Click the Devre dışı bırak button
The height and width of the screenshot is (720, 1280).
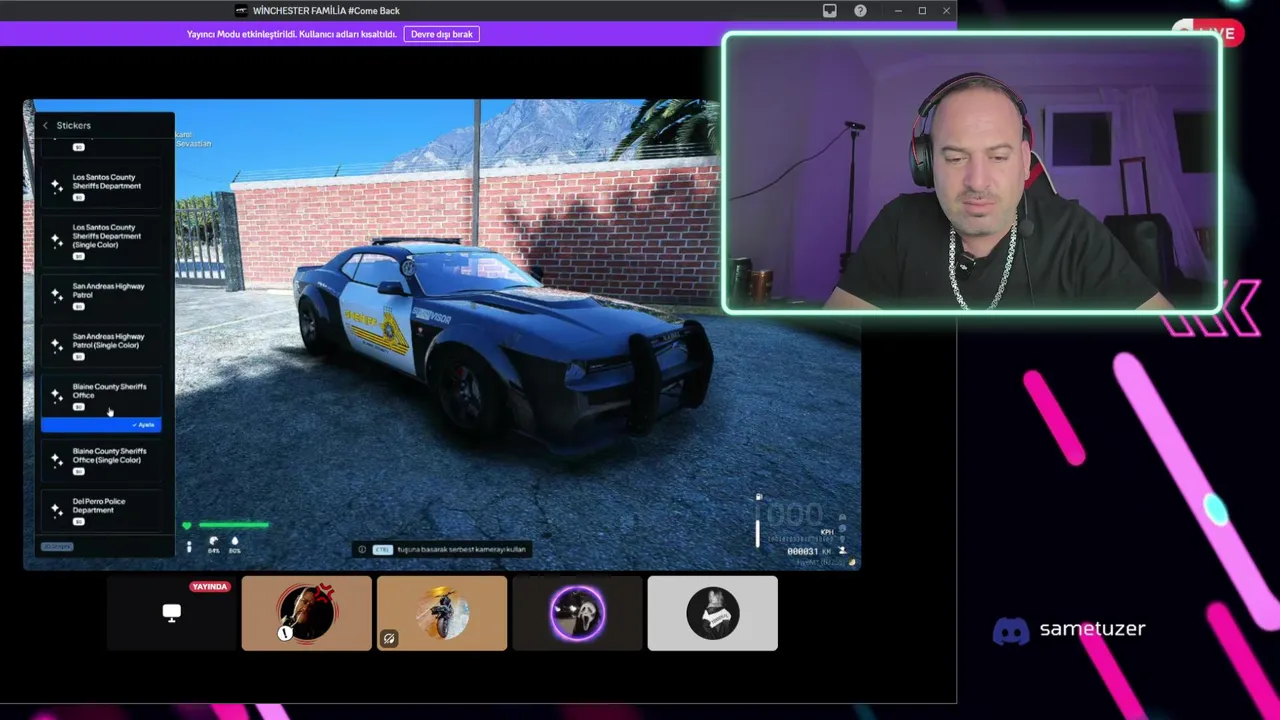coord(441,34)
